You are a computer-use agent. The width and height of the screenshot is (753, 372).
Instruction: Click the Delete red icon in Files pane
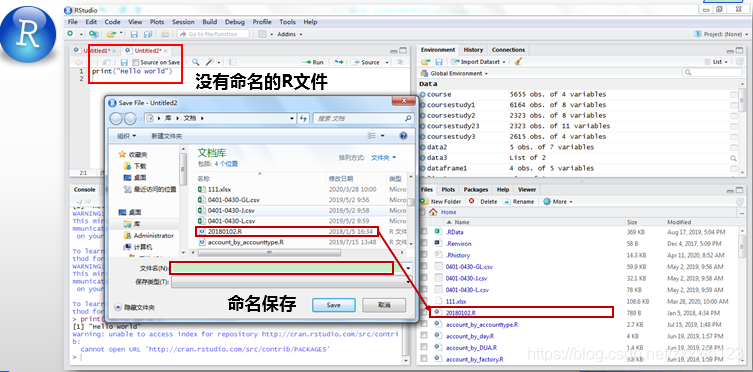(x=472, y=202)
